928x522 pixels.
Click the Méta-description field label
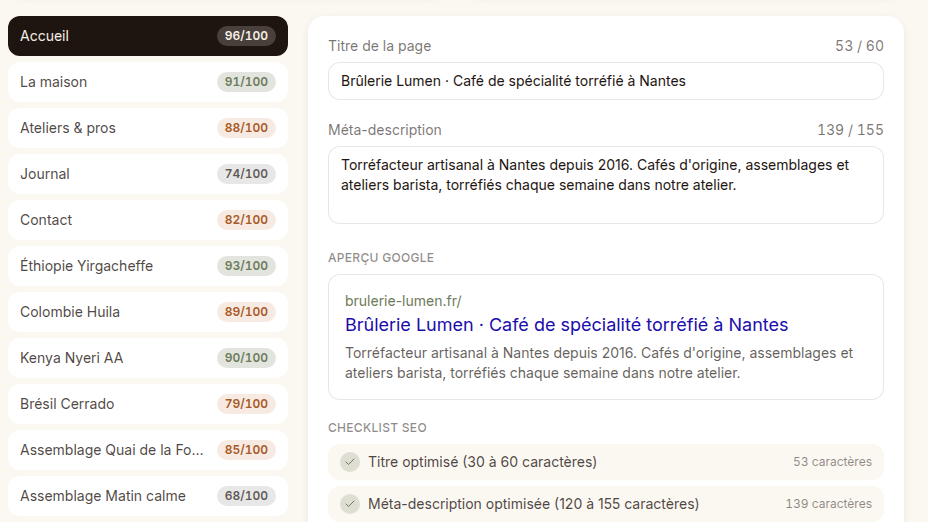click(385, 130)
